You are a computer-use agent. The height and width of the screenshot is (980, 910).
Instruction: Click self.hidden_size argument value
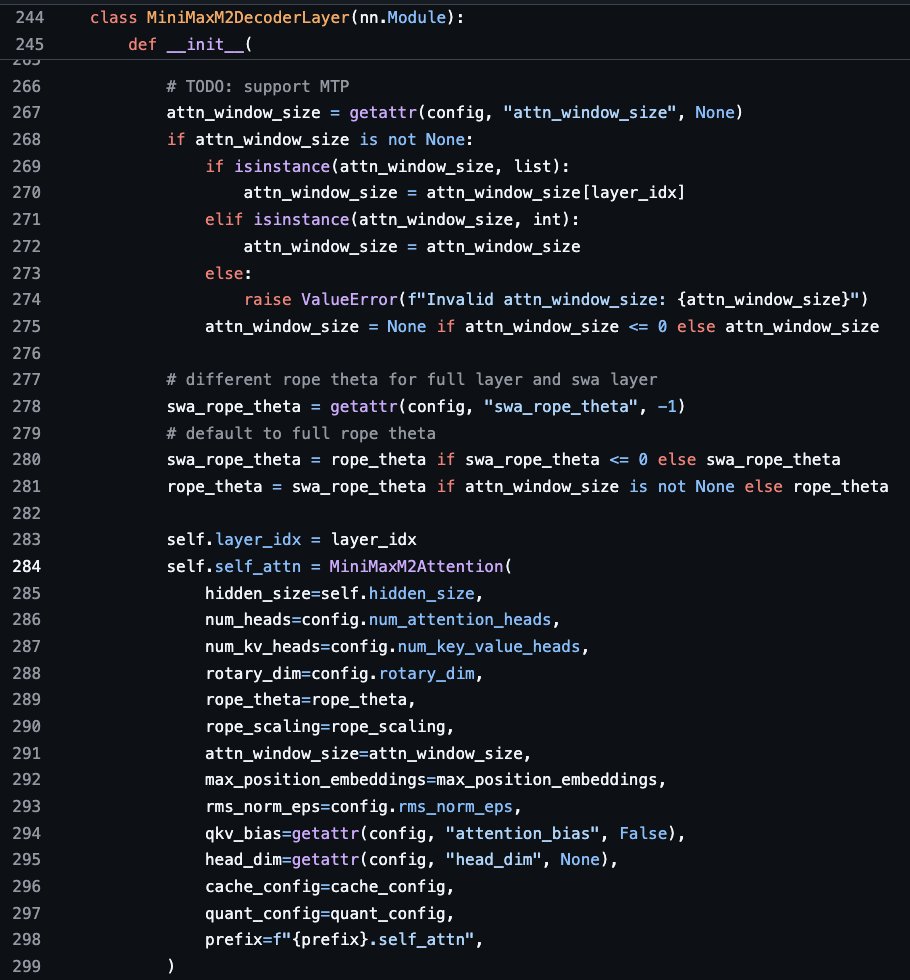pyautogui.click(x=398, y=593)
